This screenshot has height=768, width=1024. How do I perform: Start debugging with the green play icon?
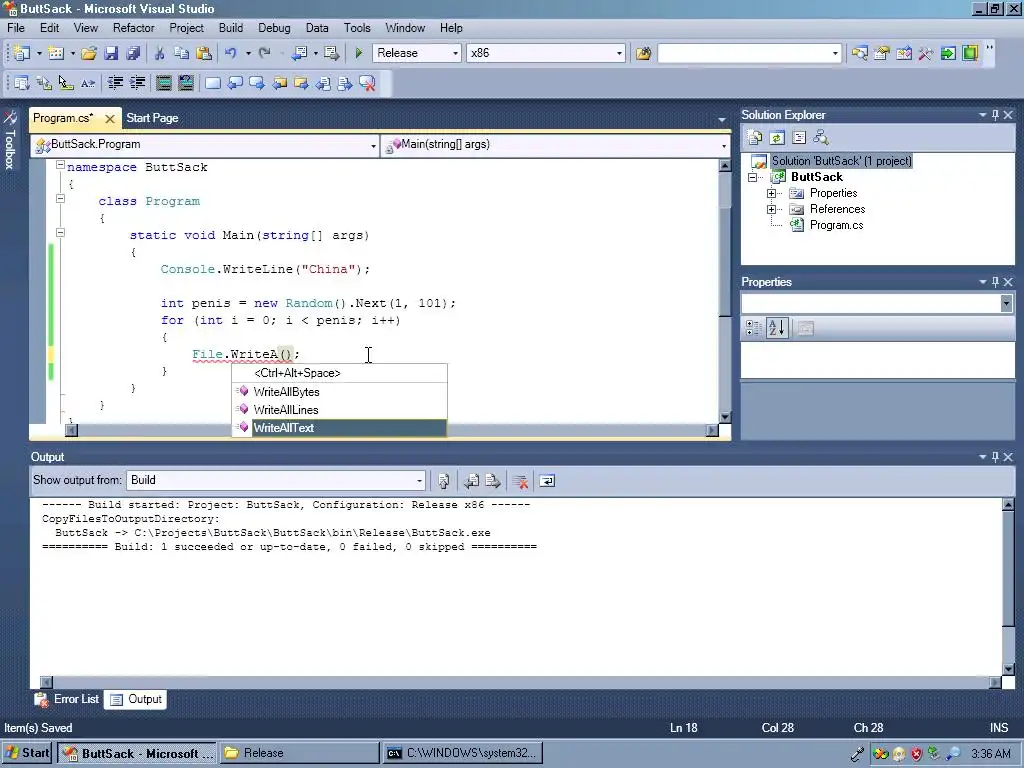point(359,53)
